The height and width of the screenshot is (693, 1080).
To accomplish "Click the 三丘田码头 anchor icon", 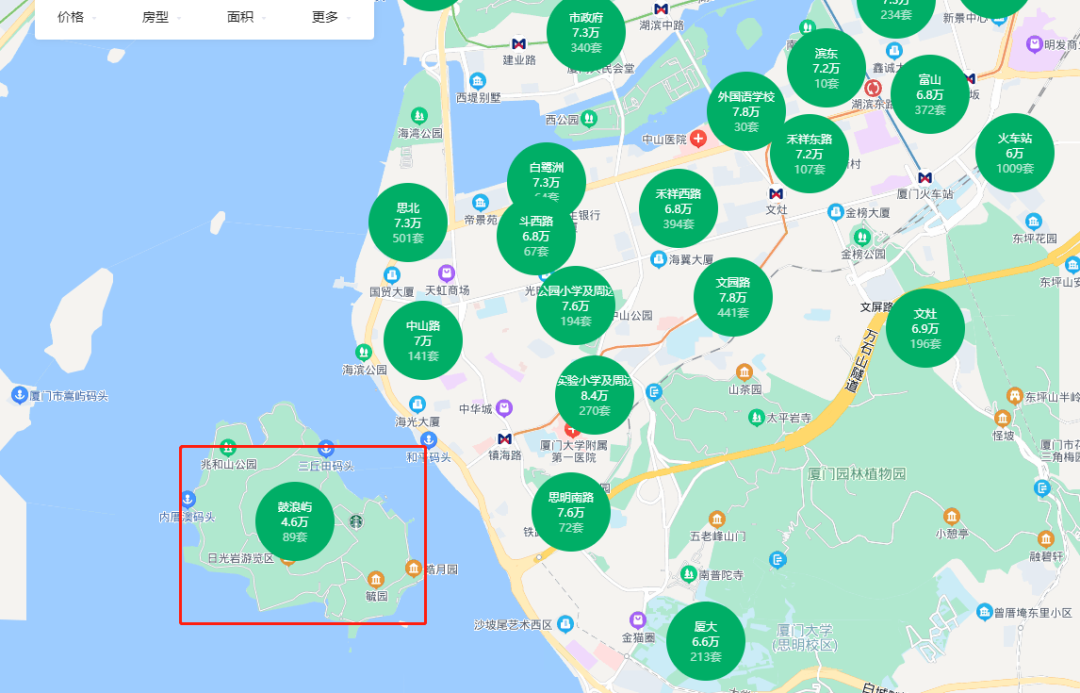I will point(326,449).
